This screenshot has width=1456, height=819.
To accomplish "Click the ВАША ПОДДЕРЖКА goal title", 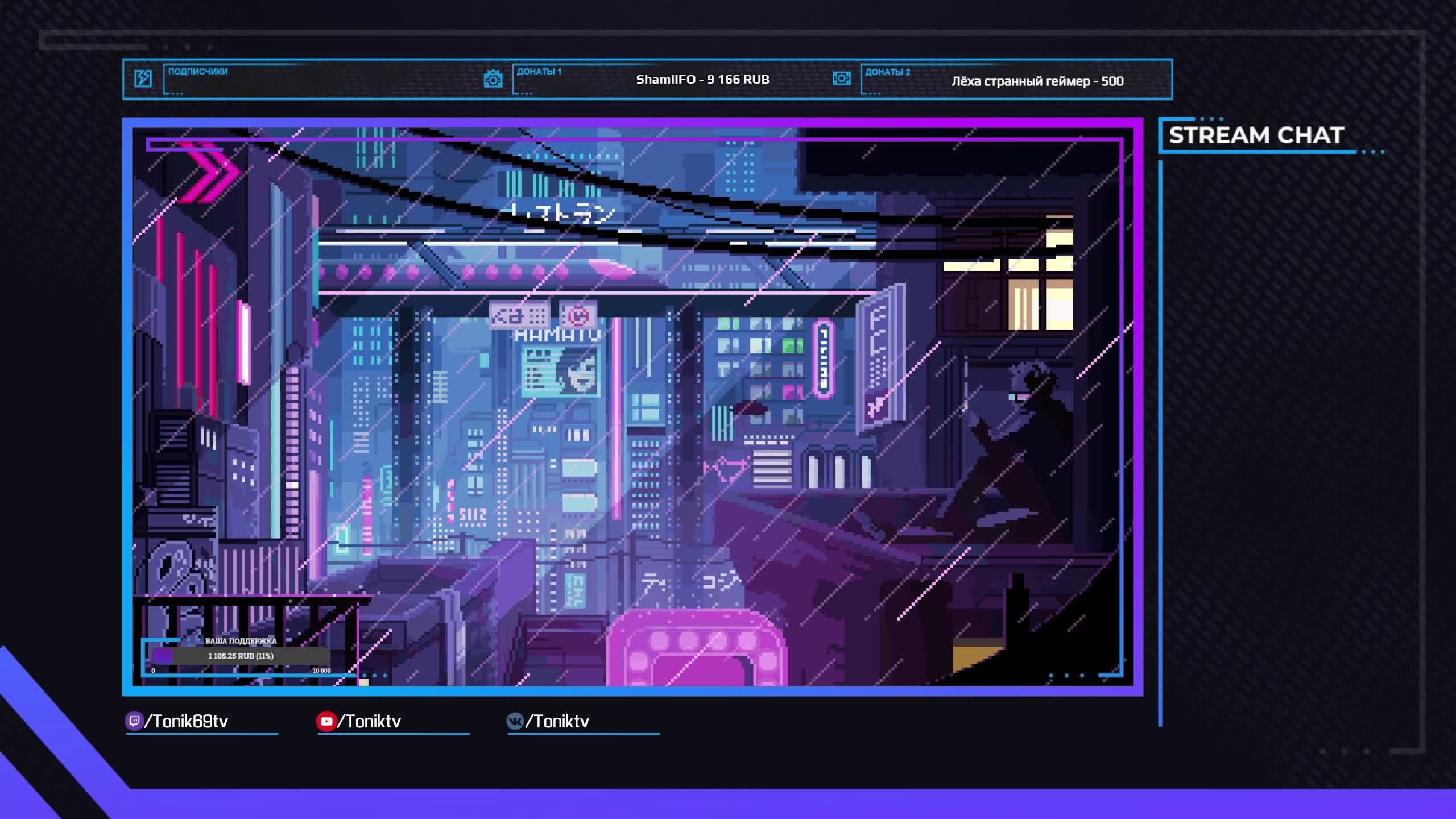I will pos(241,641).
